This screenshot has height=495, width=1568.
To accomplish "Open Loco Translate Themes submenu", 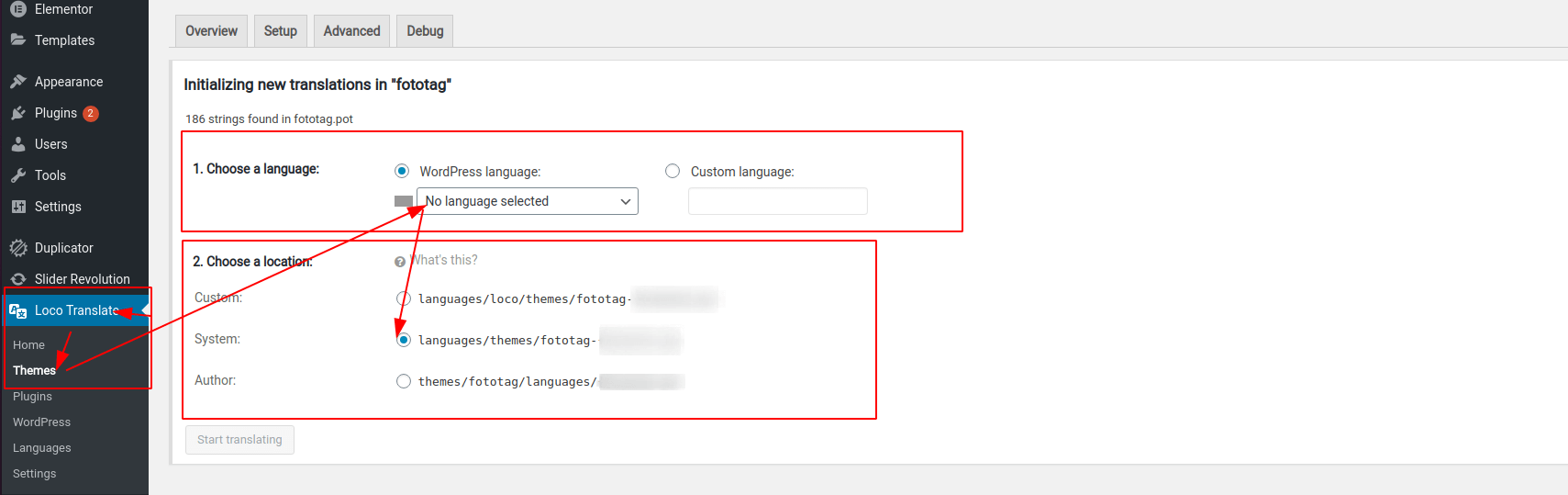I will click(x=34, y=371).
